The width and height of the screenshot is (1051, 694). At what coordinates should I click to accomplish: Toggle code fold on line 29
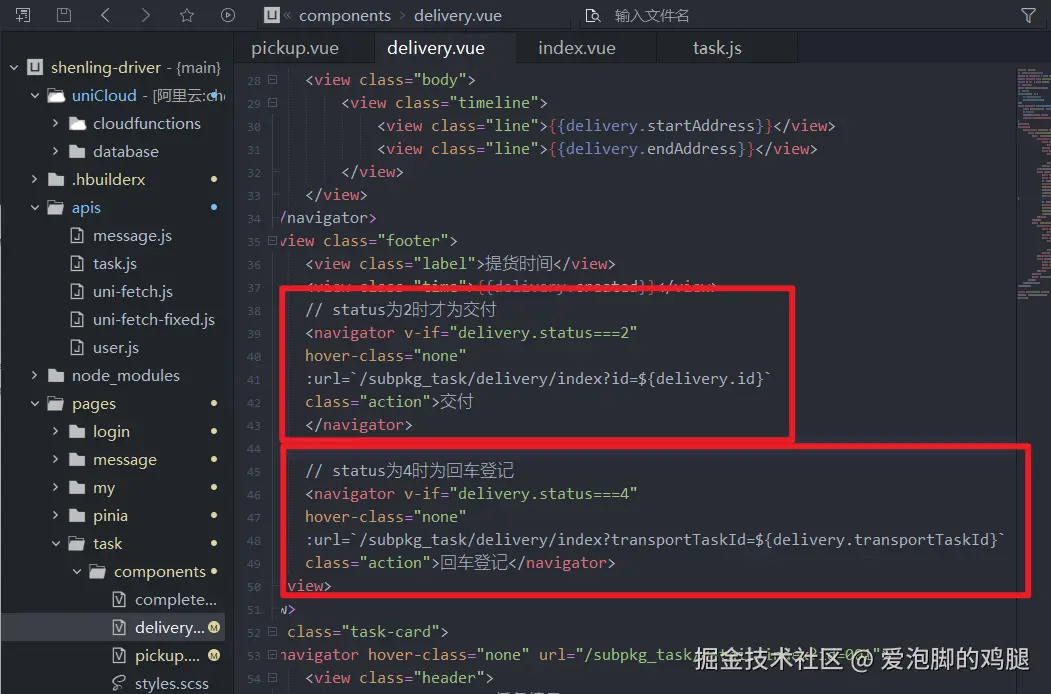click(273, 103)
